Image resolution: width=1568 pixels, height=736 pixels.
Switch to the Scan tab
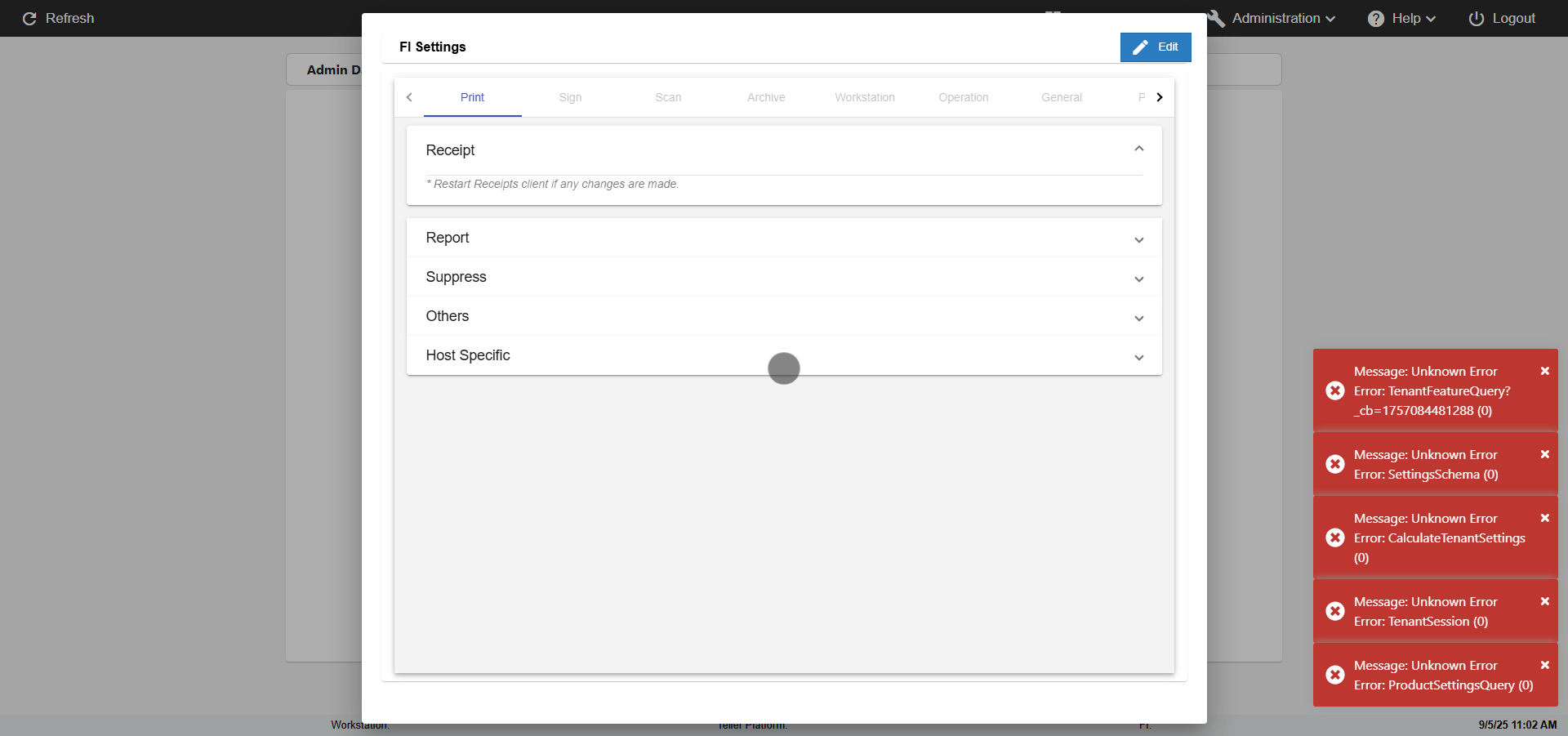click(668, 97)
